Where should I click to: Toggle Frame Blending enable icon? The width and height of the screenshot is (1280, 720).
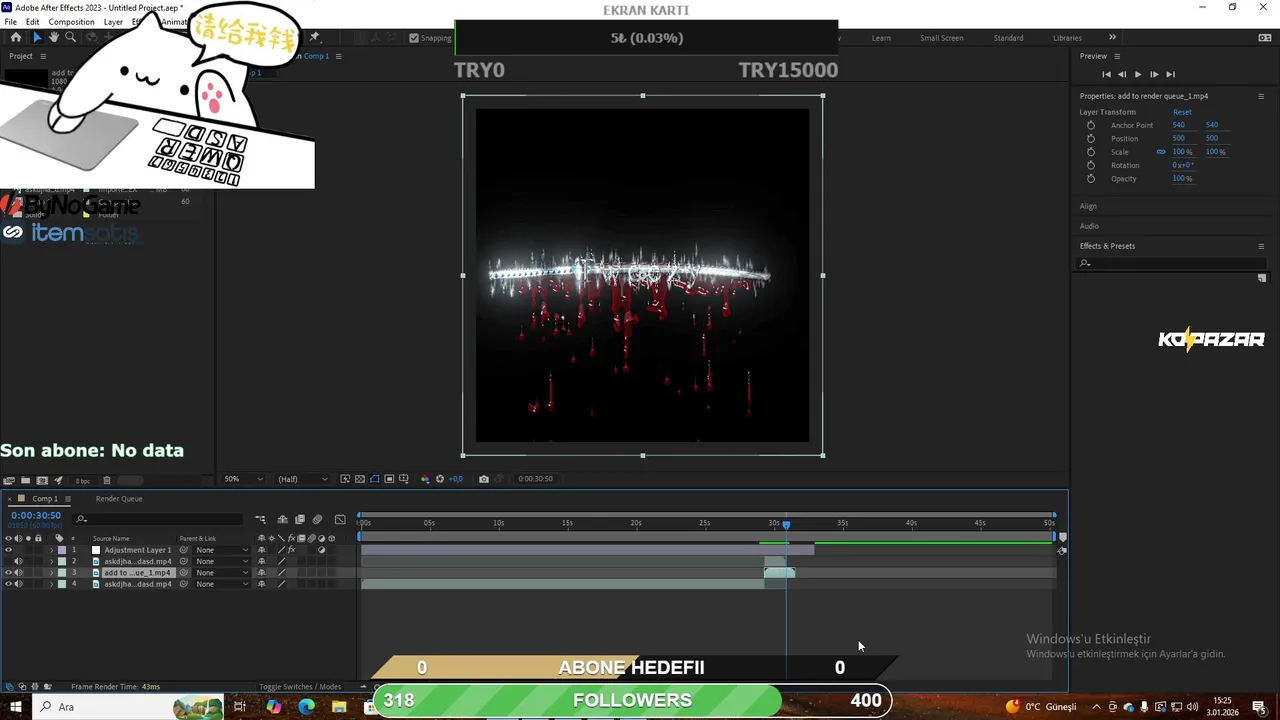click(299, 520)
